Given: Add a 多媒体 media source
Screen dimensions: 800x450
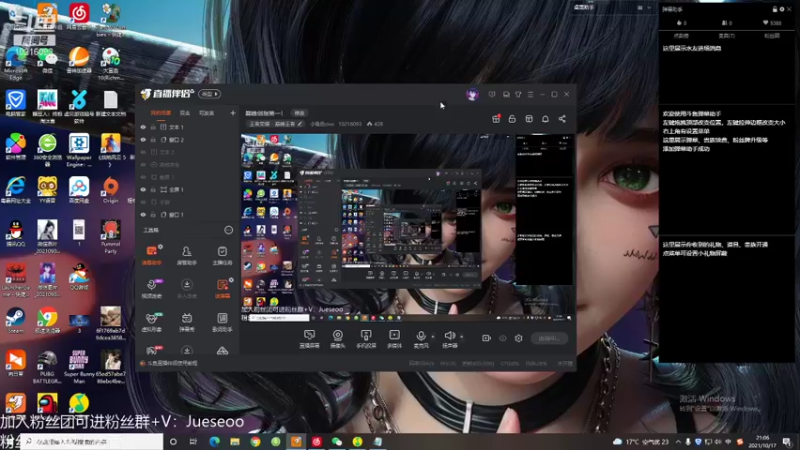Looking at the screenshot, I should pos(394,339).
